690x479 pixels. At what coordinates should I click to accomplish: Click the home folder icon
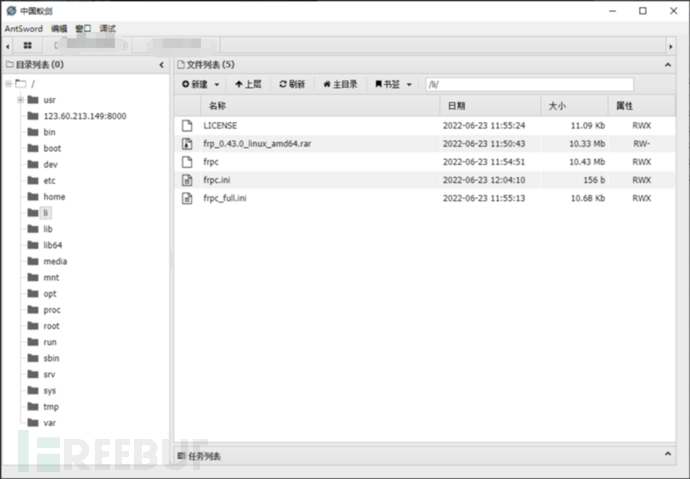tap(33, 197)
